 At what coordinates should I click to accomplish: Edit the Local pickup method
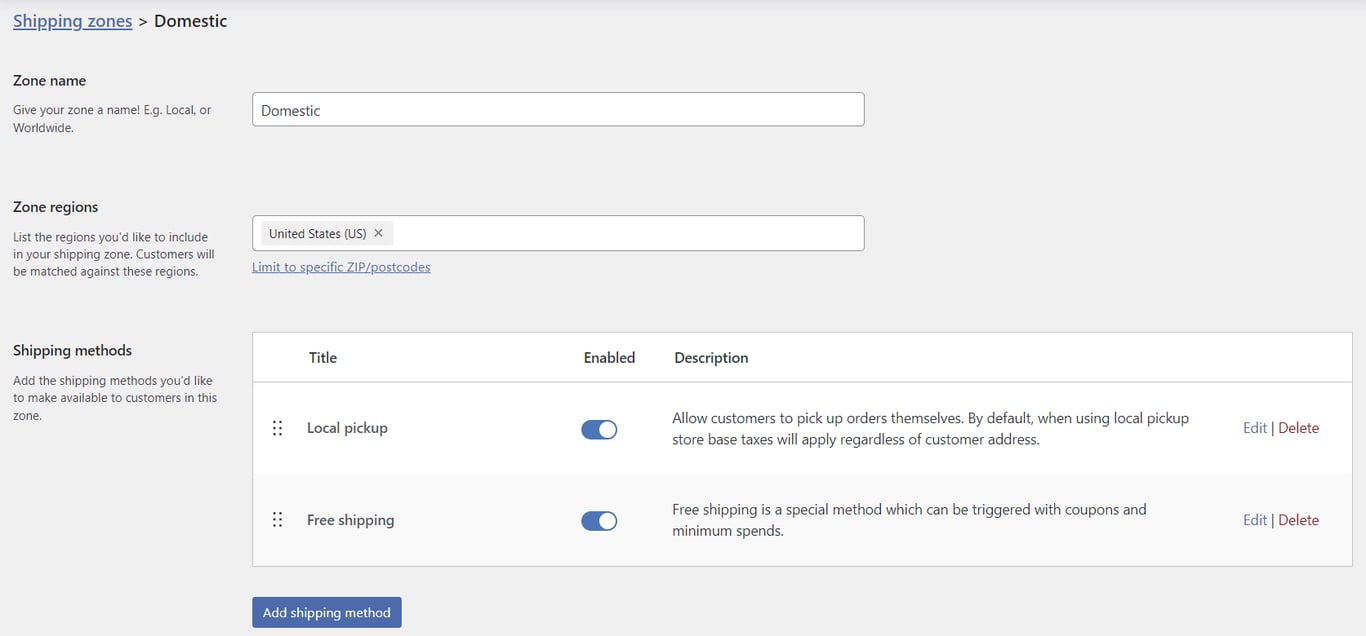click(1254, 427)
